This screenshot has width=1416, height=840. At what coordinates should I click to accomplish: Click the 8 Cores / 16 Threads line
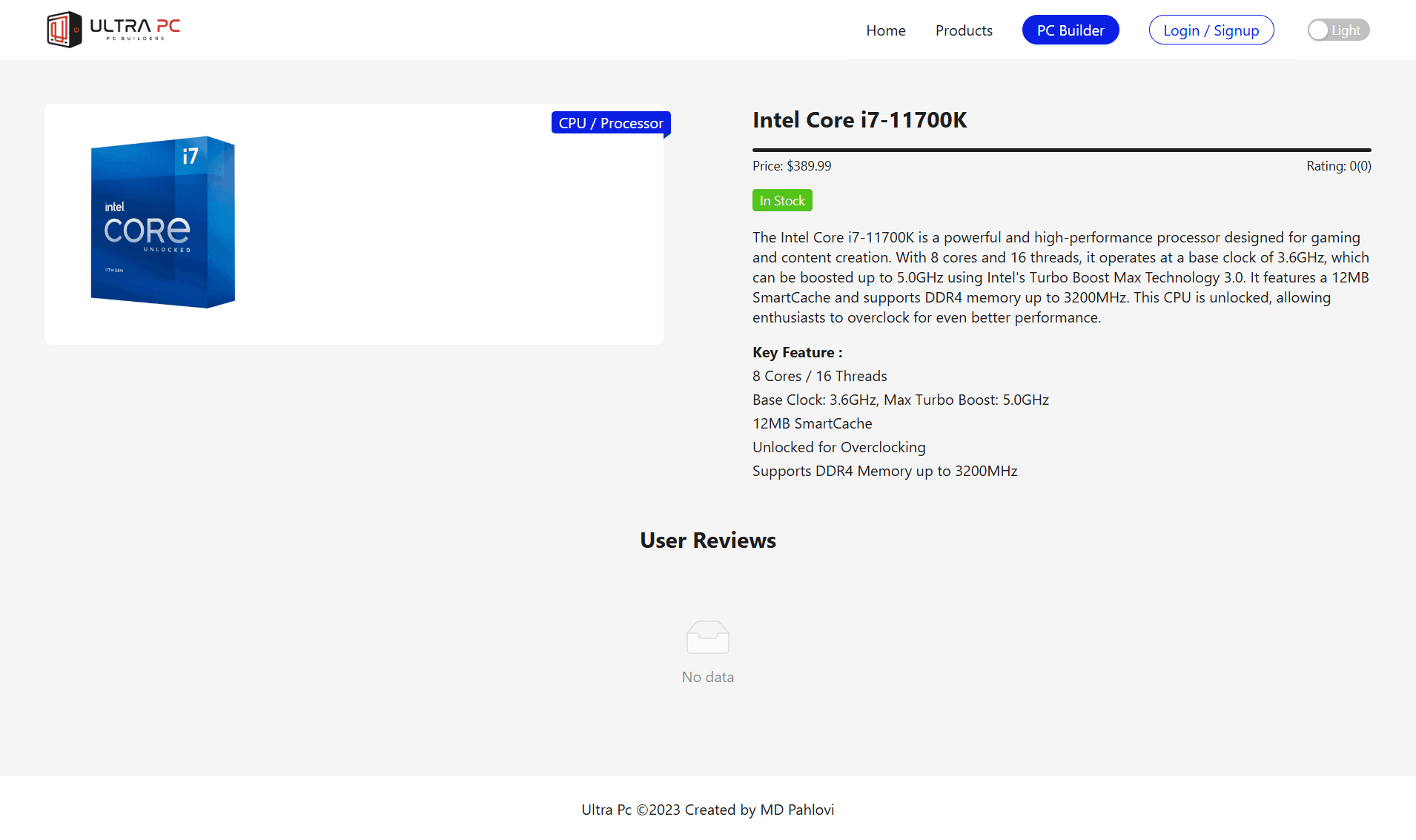[820, 377]
